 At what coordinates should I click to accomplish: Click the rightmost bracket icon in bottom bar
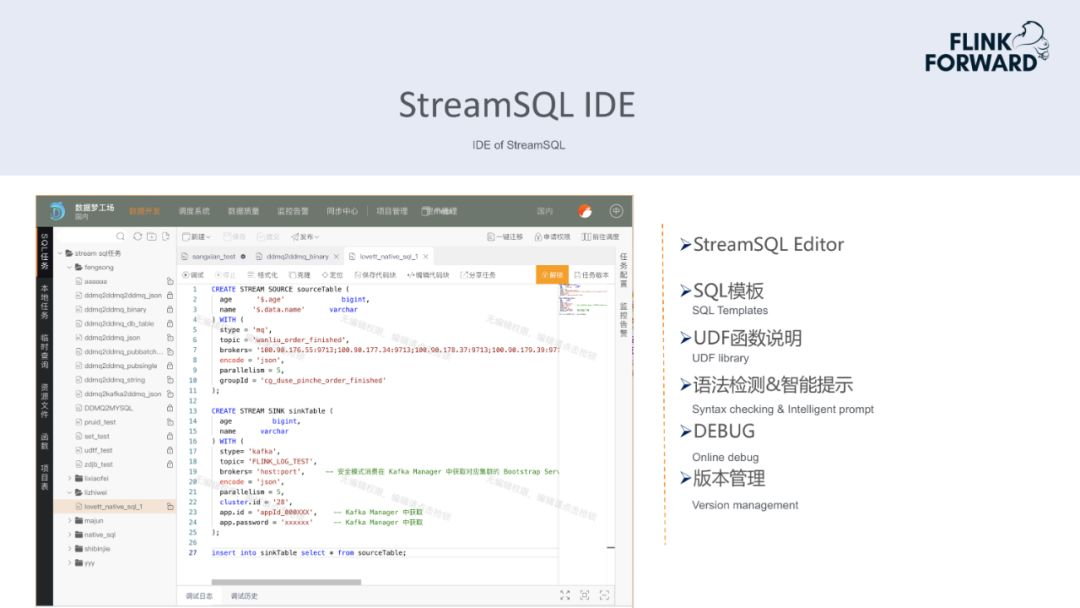(x=605, y=595)
